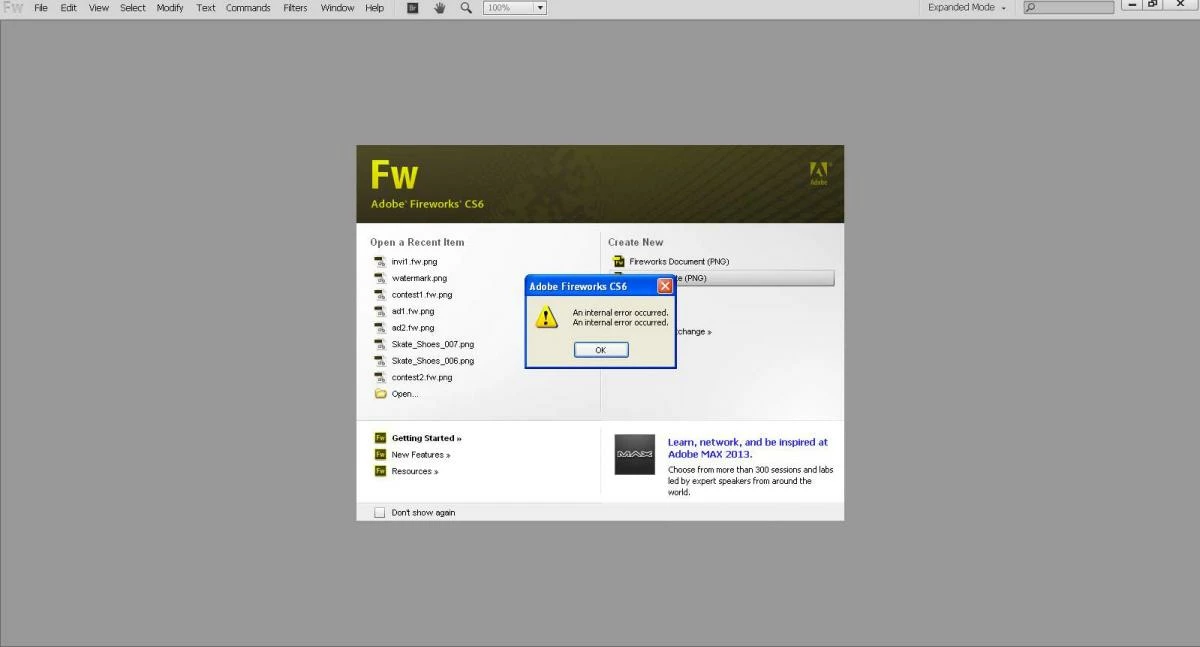This screenshot has height=647, width=1200.
Task: Open the Select menu
Action: point(133,7)
